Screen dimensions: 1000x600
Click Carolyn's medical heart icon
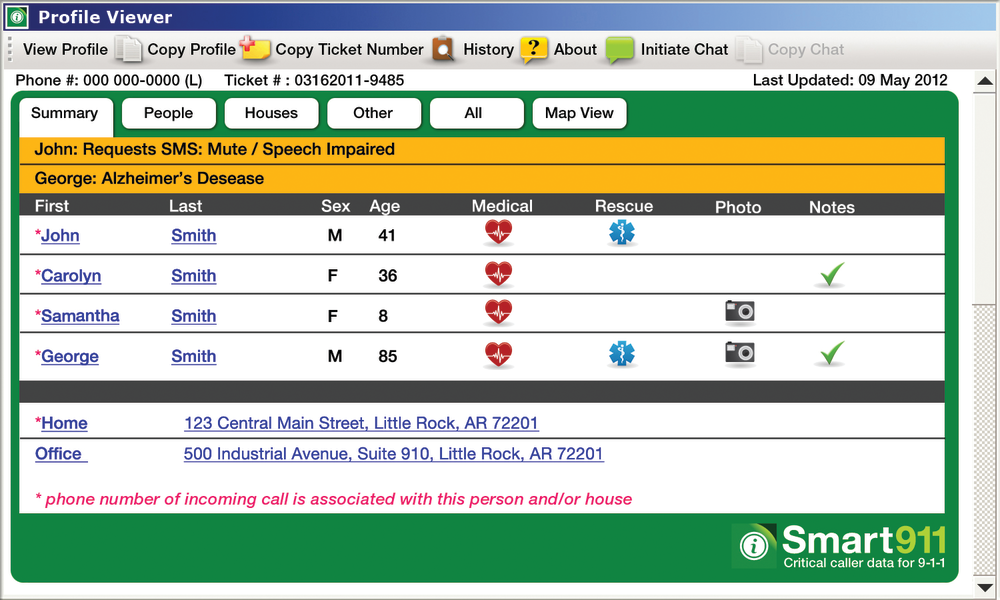click(x=498, y=272)
